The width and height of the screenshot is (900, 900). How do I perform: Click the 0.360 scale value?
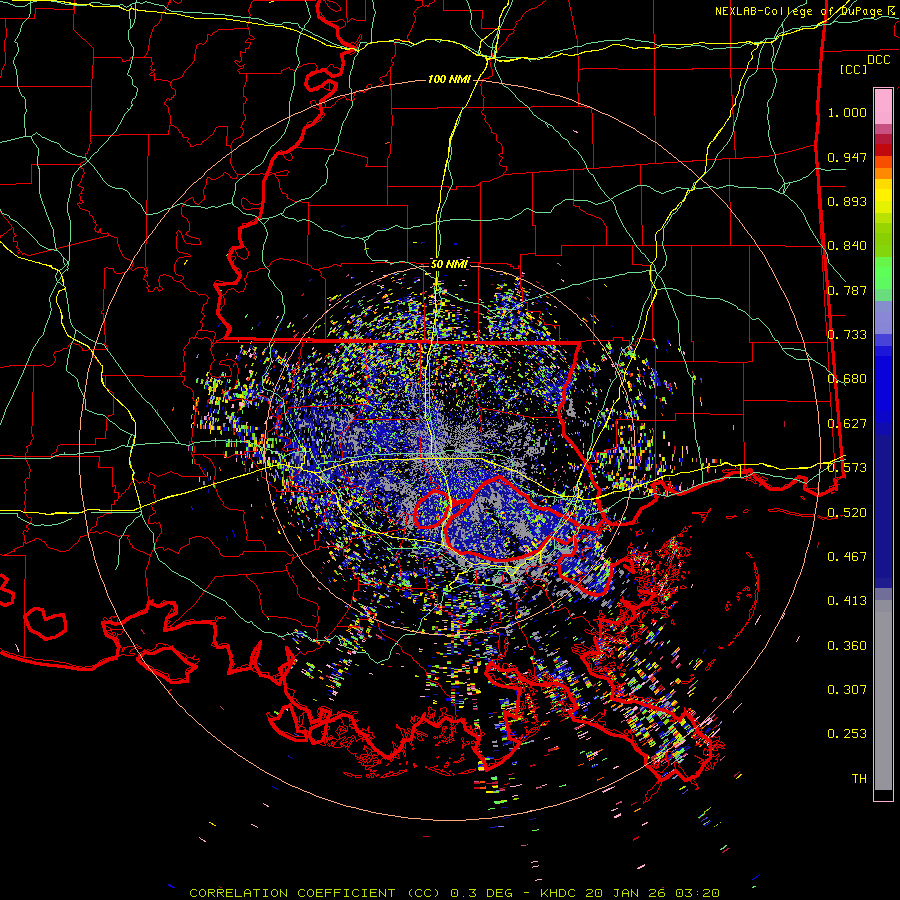[847, 646]
